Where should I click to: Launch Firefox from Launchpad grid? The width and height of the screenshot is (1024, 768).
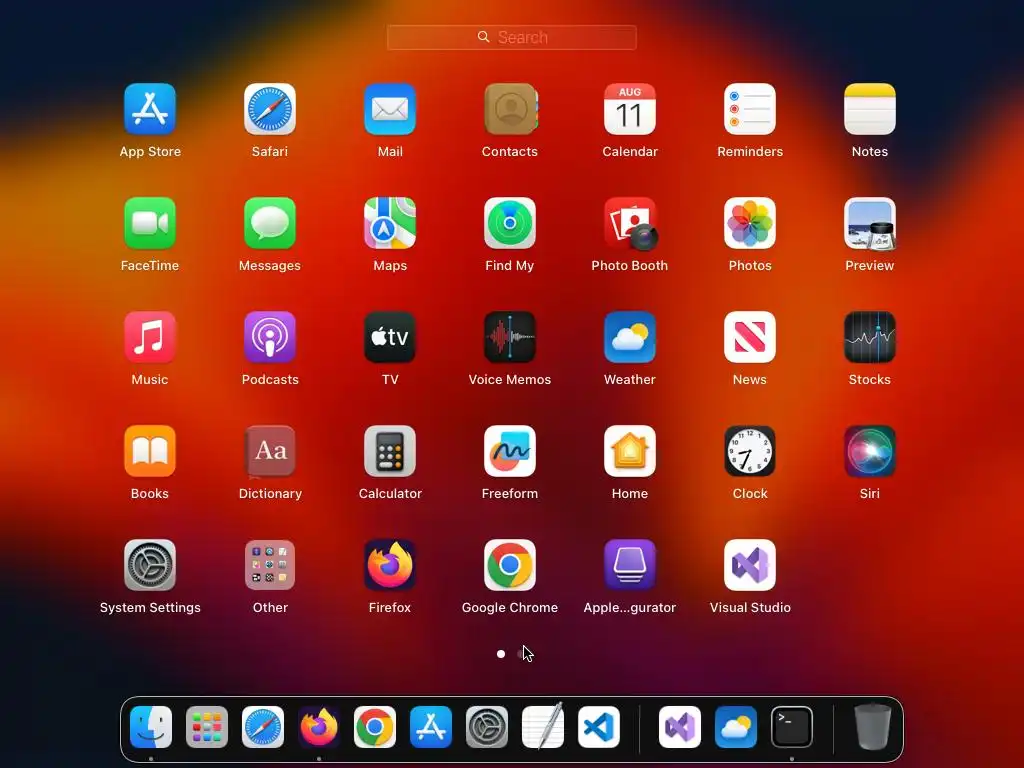[390, 565]
